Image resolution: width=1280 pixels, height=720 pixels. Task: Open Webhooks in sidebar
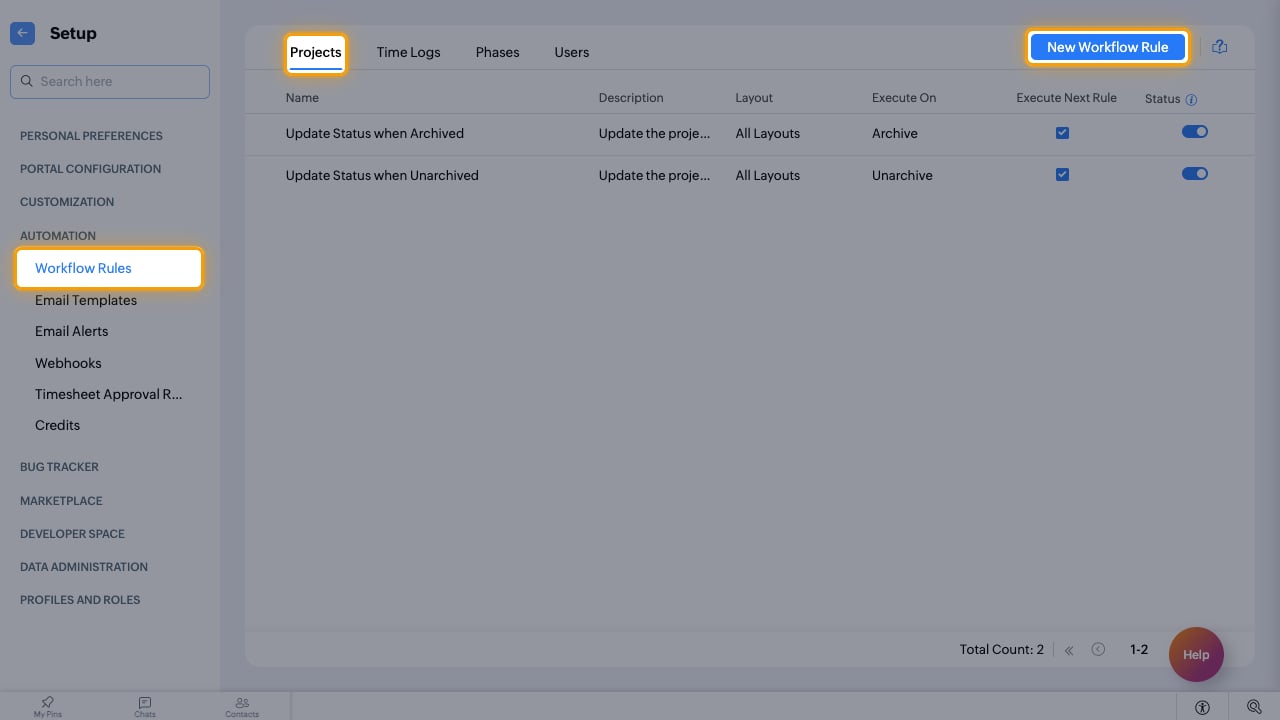click(68, 363)
